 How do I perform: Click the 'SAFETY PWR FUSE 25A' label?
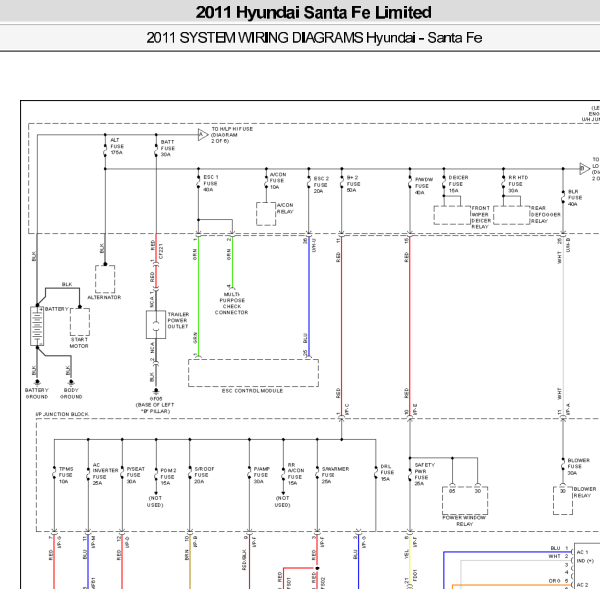[x=425, y=474]
